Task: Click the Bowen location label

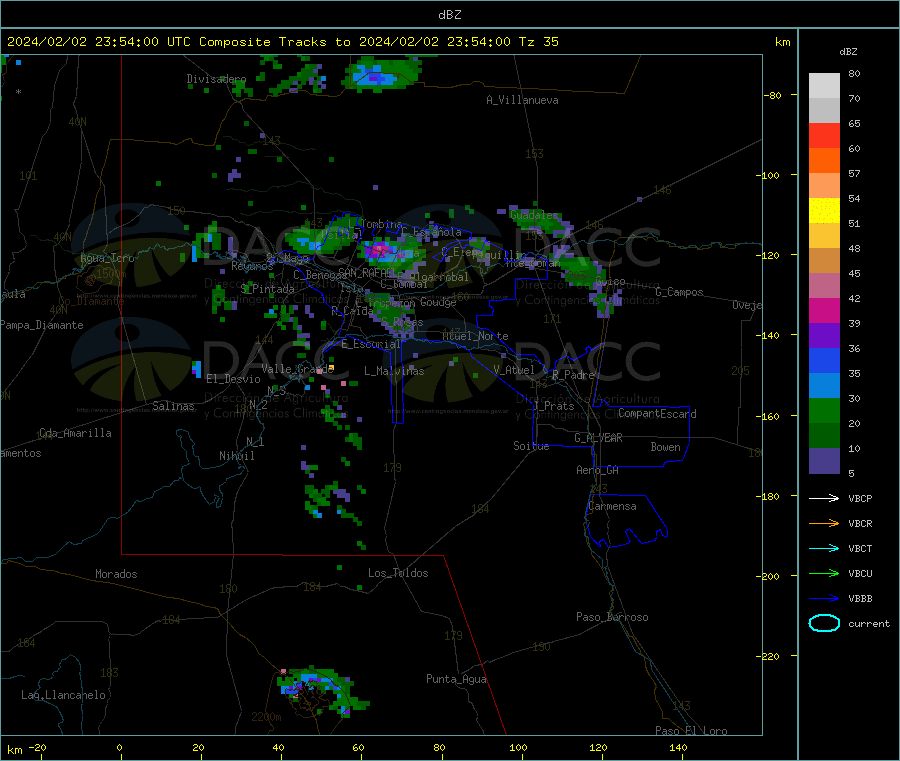Action: (665, 447)
